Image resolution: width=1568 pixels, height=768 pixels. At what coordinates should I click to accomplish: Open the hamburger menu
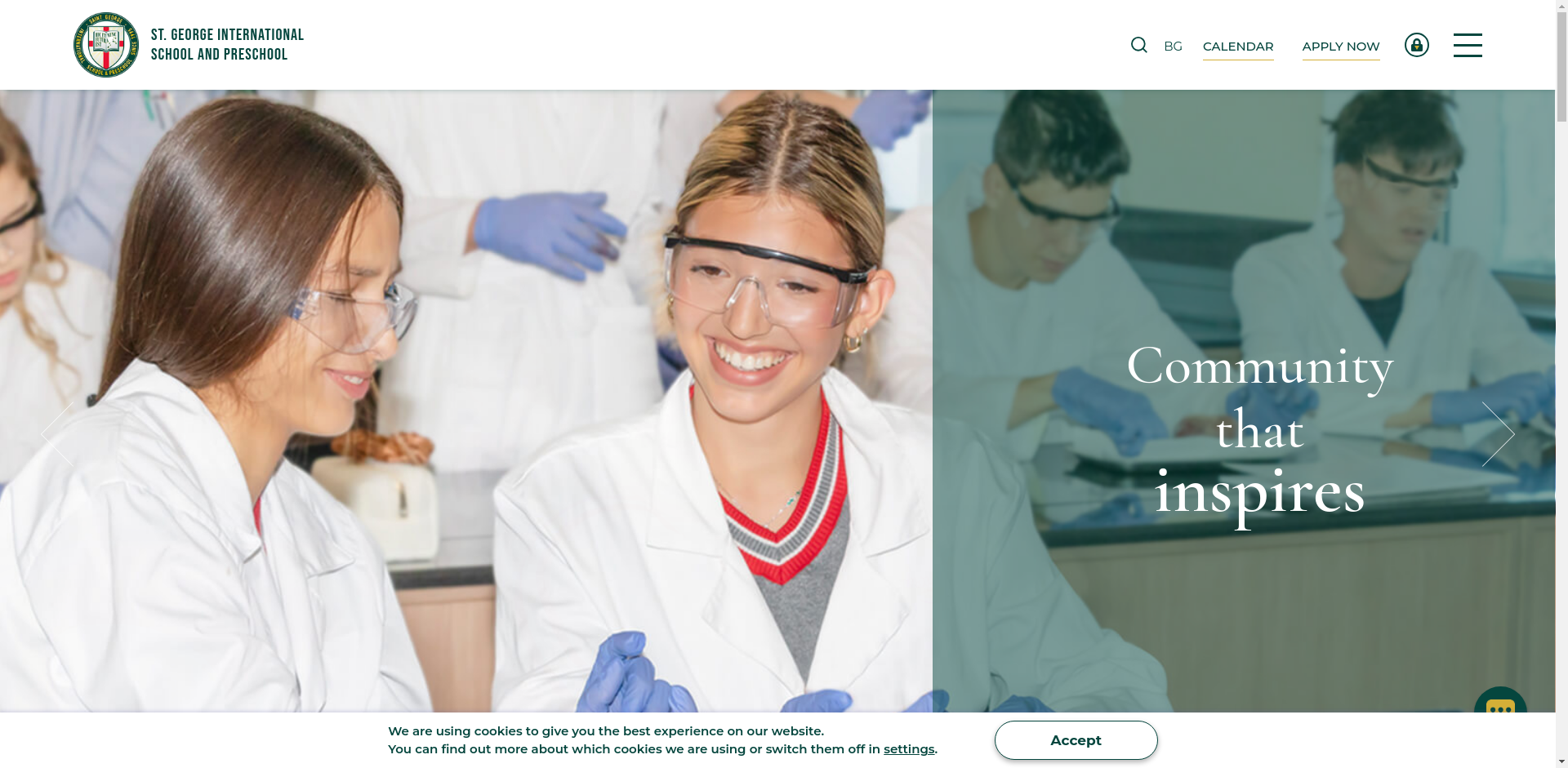pos(1468,45)
